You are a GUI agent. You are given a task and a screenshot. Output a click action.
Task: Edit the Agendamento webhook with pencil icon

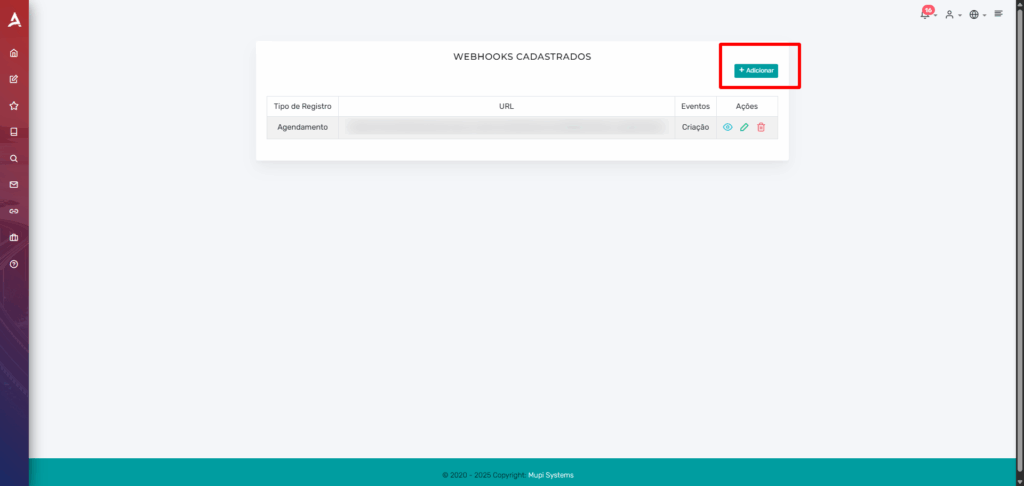(744, 127)
